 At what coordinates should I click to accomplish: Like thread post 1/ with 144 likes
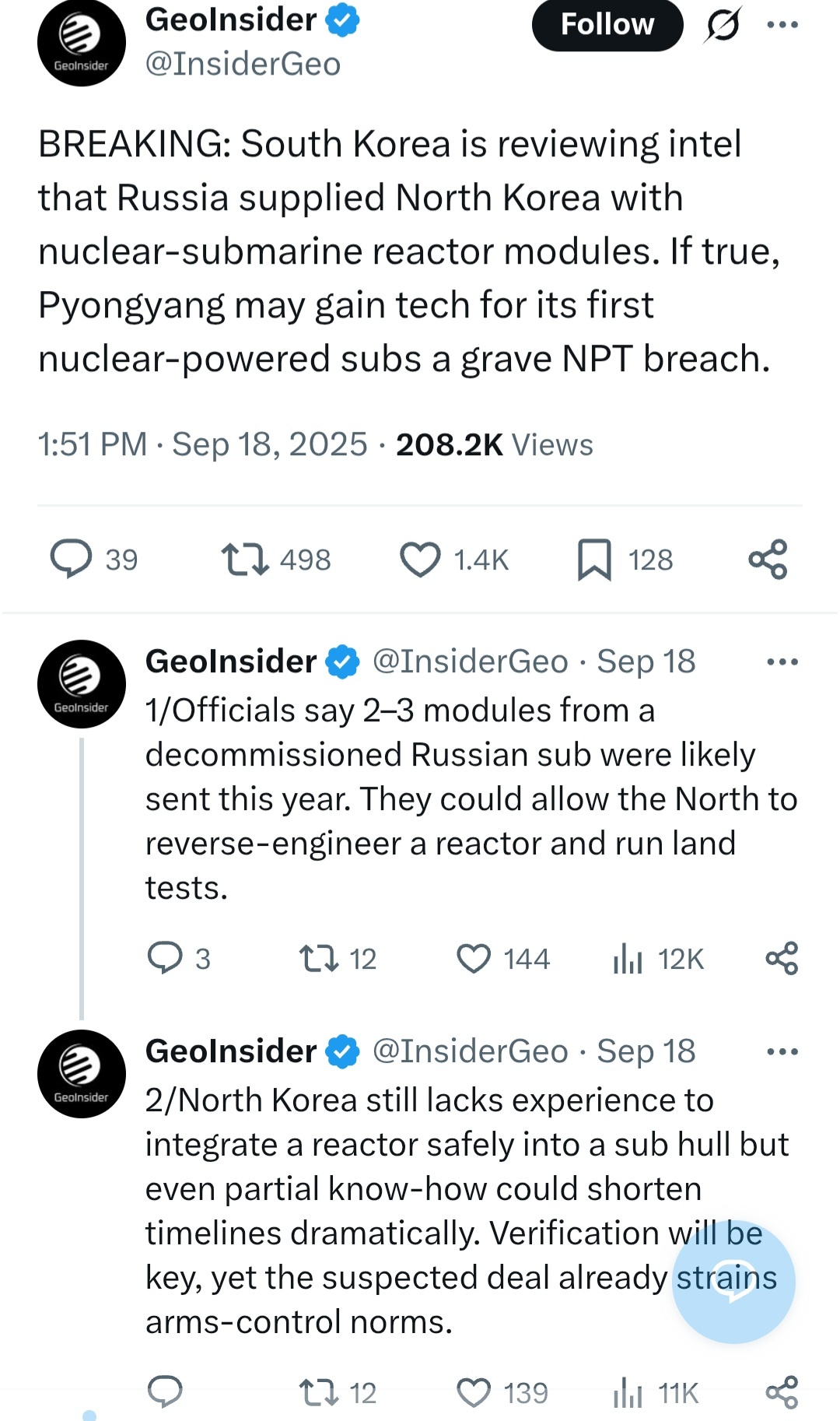pos(474,958)
